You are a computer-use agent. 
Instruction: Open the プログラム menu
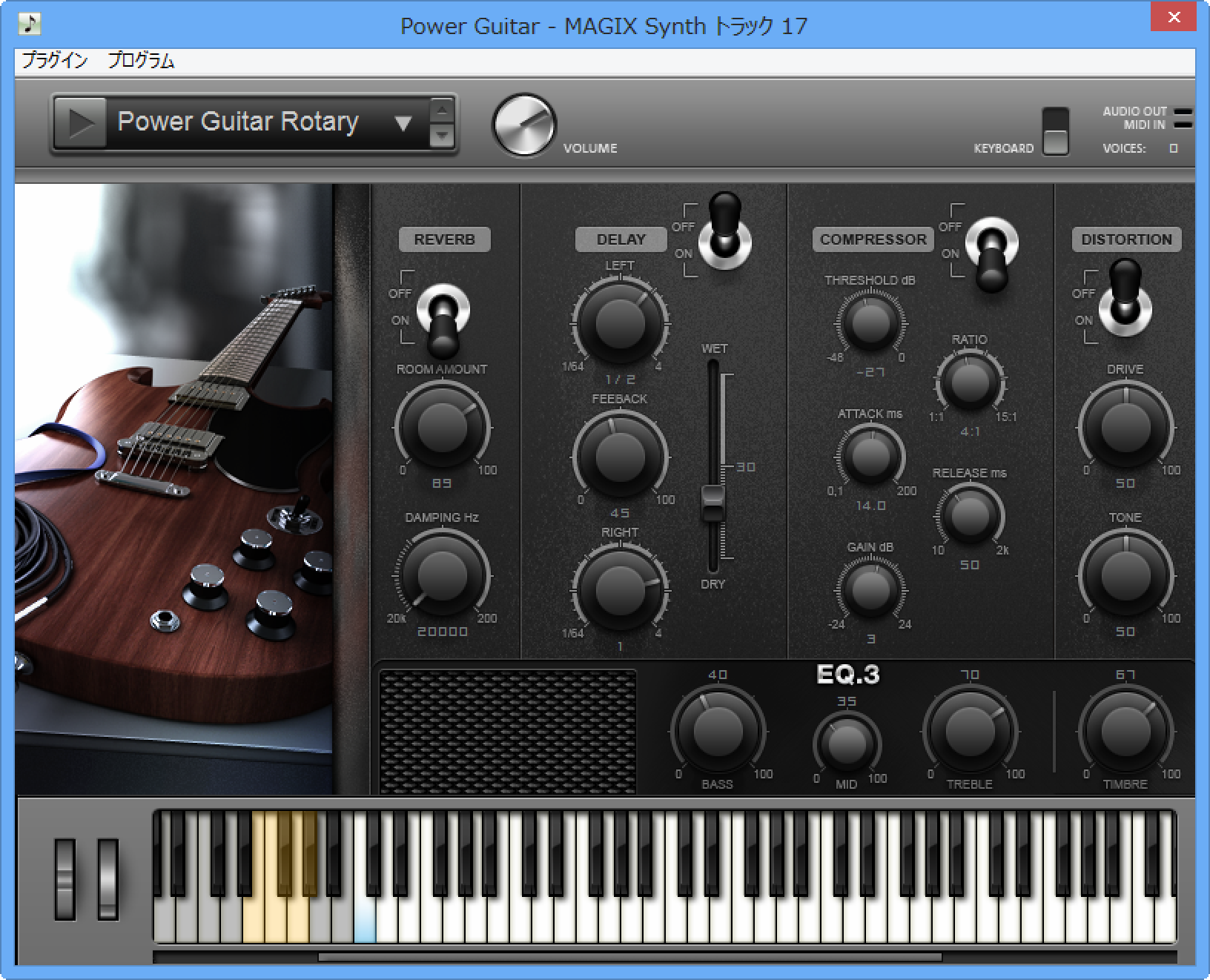click(141, 61)
